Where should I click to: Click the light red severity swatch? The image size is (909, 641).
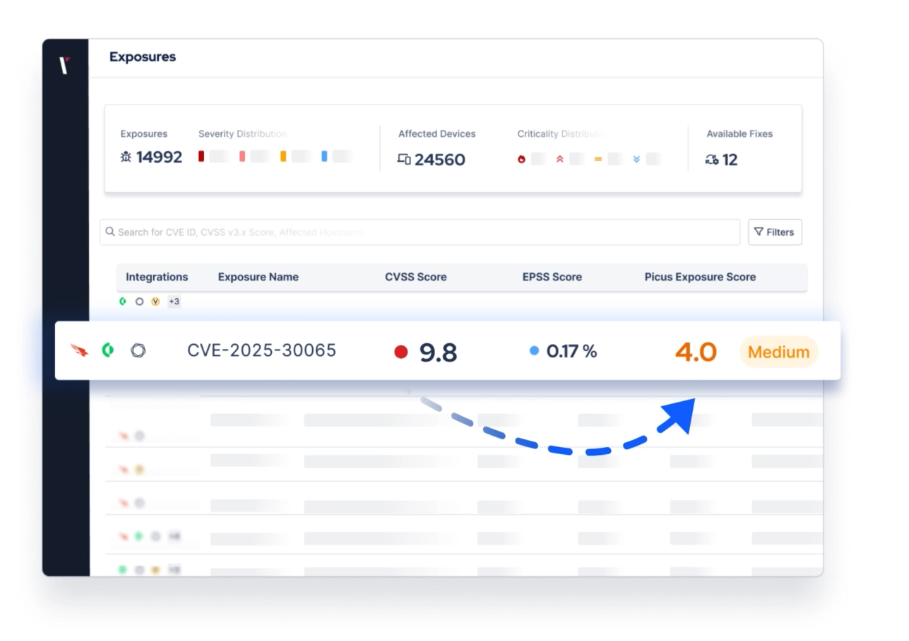[x=242, y=156]
